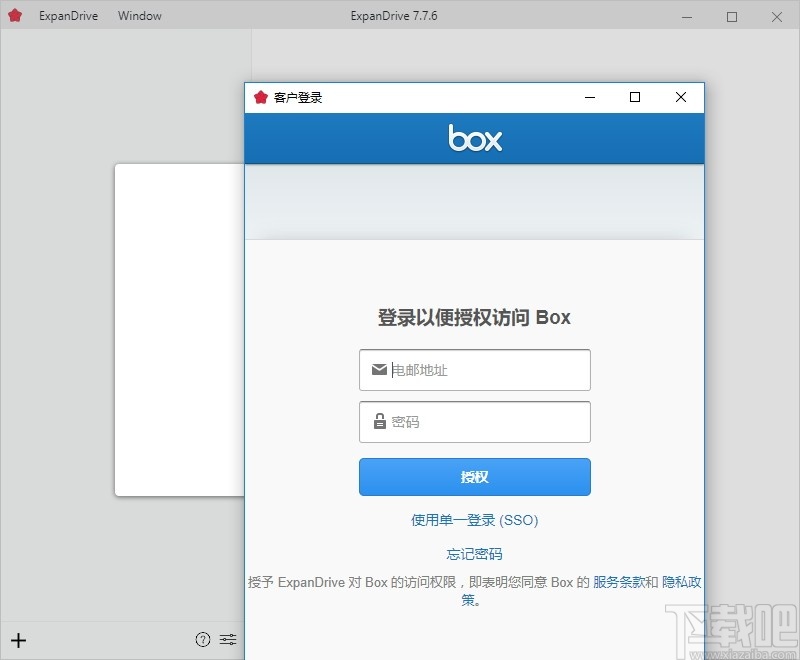Screen dimensions: 800x660
Task: Open the Window menu
Action: tap(139, 15)
